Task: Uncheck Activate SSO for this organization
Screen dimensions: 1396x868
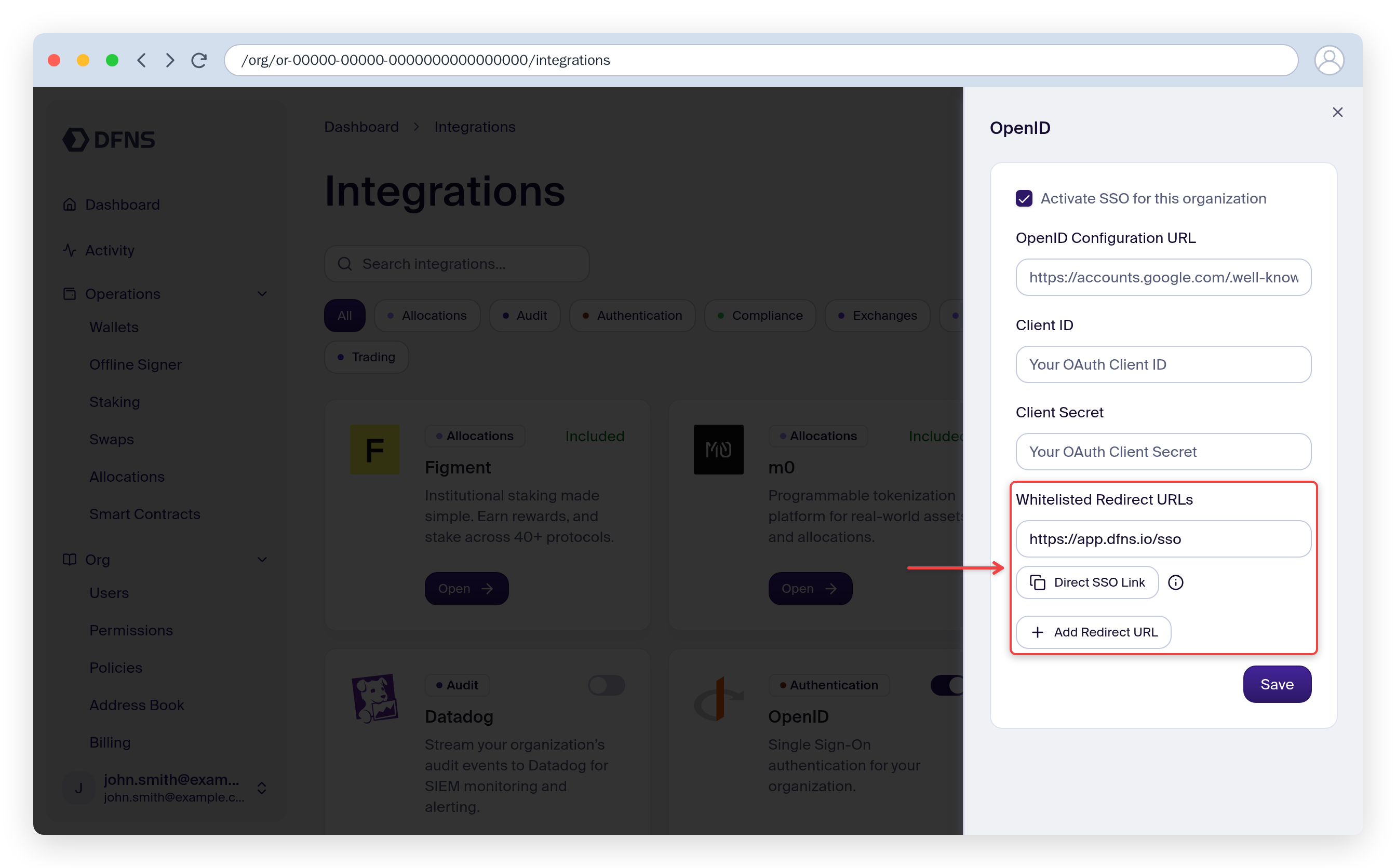Action: pos(1023,199)
